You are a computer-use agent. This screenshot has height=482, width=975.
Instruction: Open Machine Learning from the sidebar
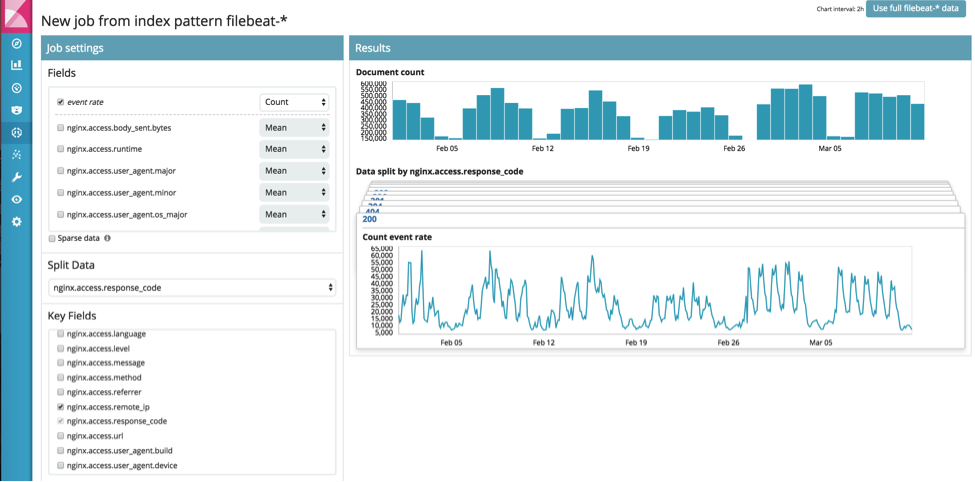(x=17, y=132)
